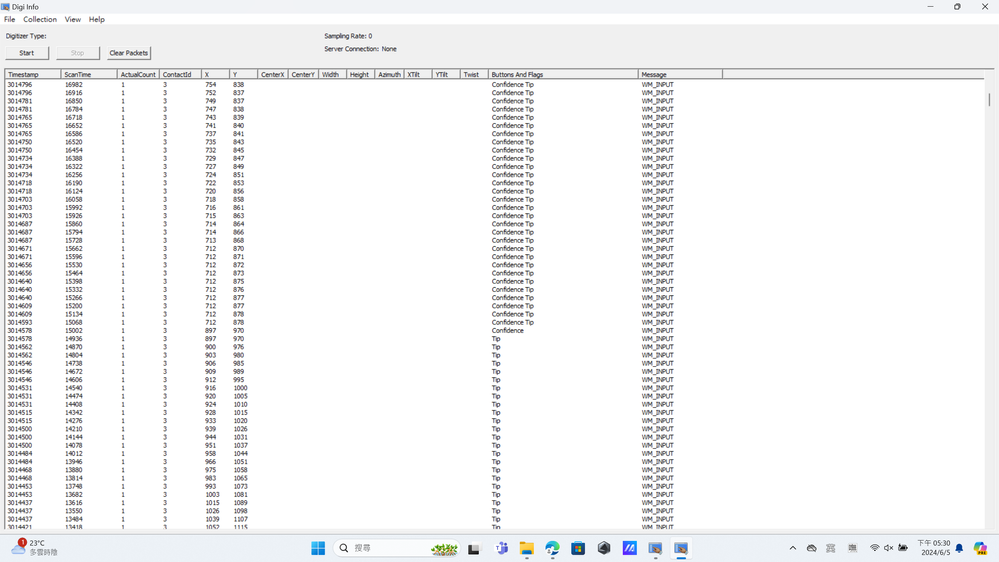This screenshot has height=562, width=999.
Task: Click the Stop button
Action: [x=78, y=53]
